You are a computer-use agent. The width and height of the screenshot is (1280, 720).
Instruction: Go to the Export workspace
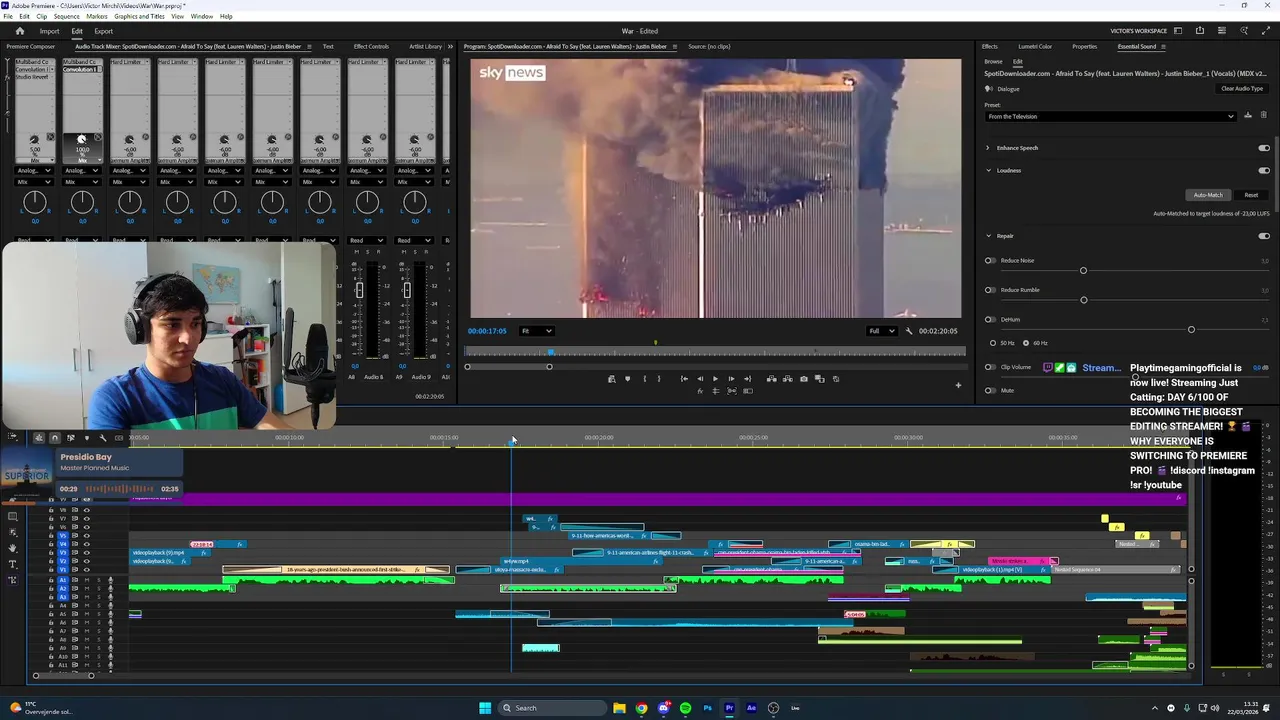click(x=104, y=31)
